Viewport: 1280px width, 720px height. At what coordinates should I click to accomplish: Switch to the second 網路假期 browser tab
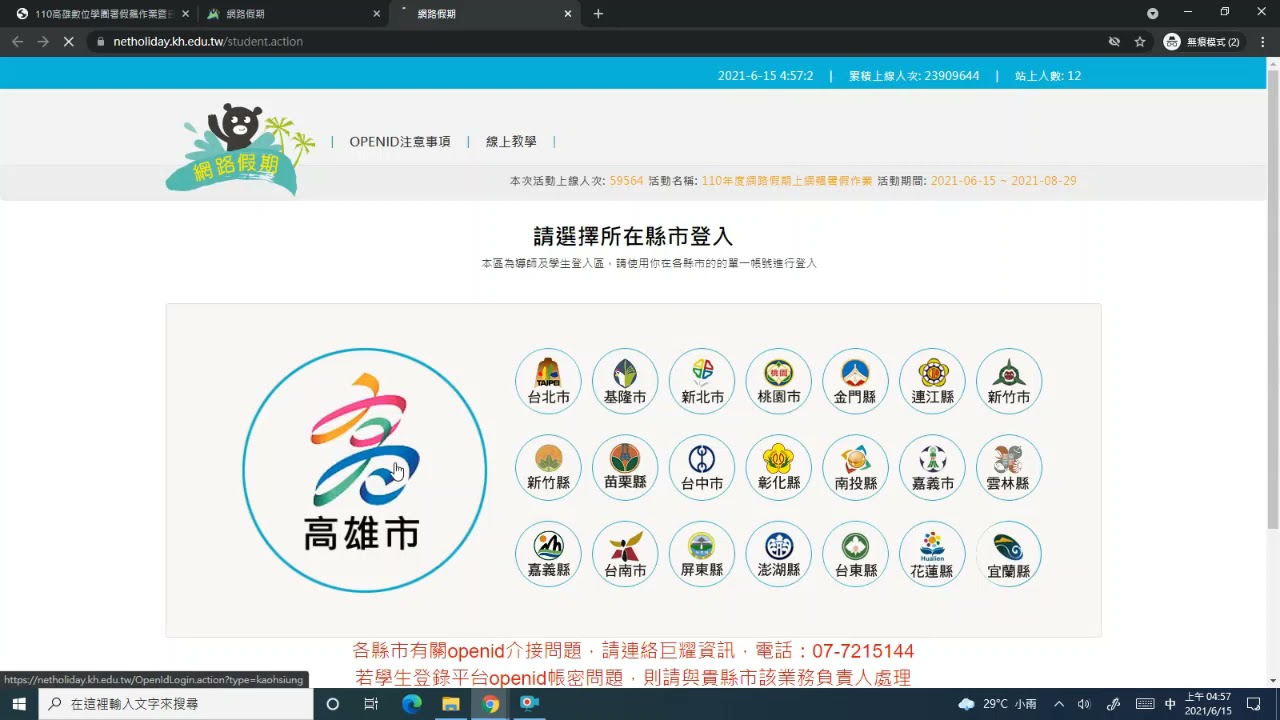point(292,14)
